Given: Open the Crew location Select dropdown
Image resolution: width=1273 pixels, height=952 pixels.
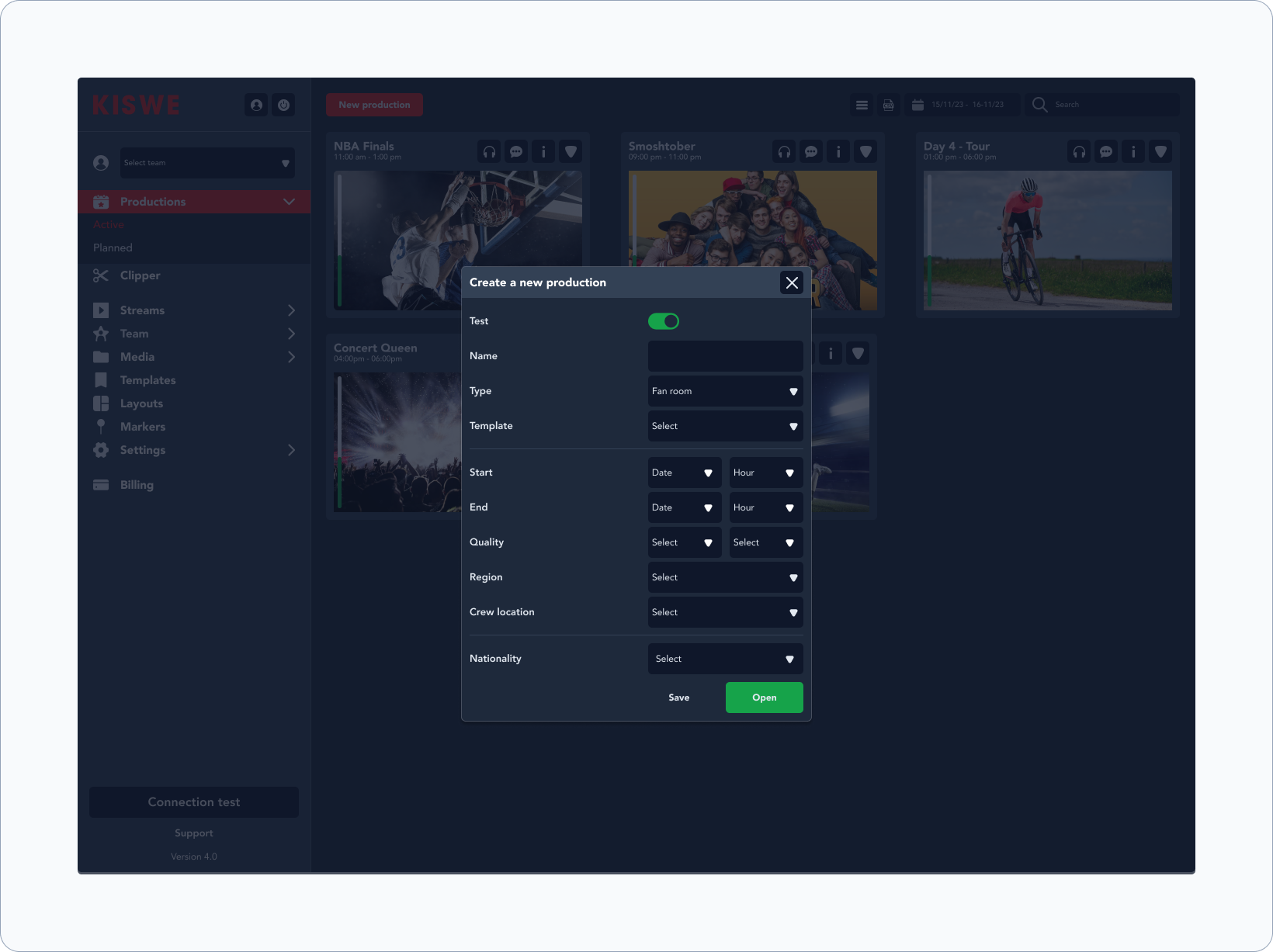Looking at the screenshot, I should tap(726, 612).
